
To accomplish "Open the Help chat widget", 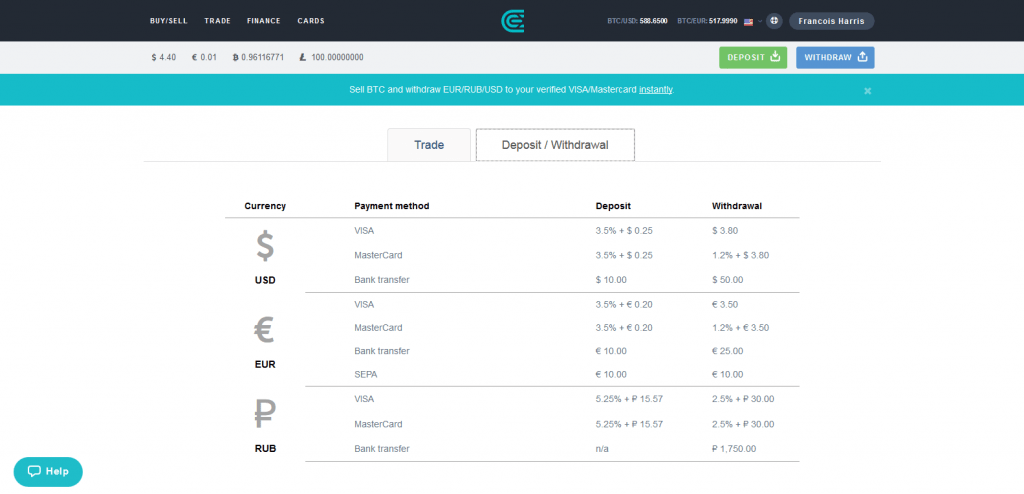I will (48, 471).
